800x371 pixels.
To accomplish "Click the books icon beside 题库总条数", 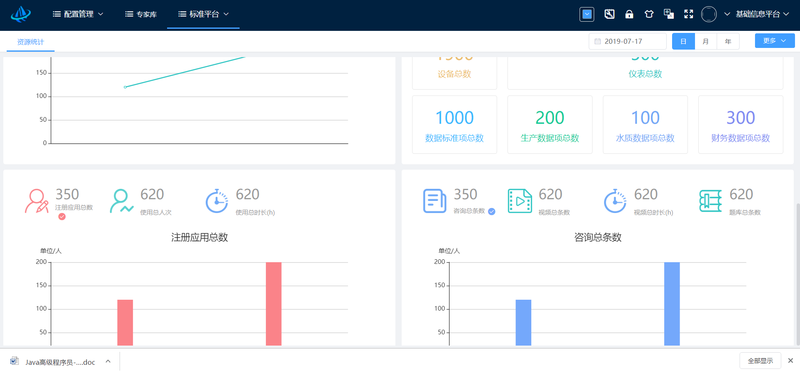I will 710,201.
